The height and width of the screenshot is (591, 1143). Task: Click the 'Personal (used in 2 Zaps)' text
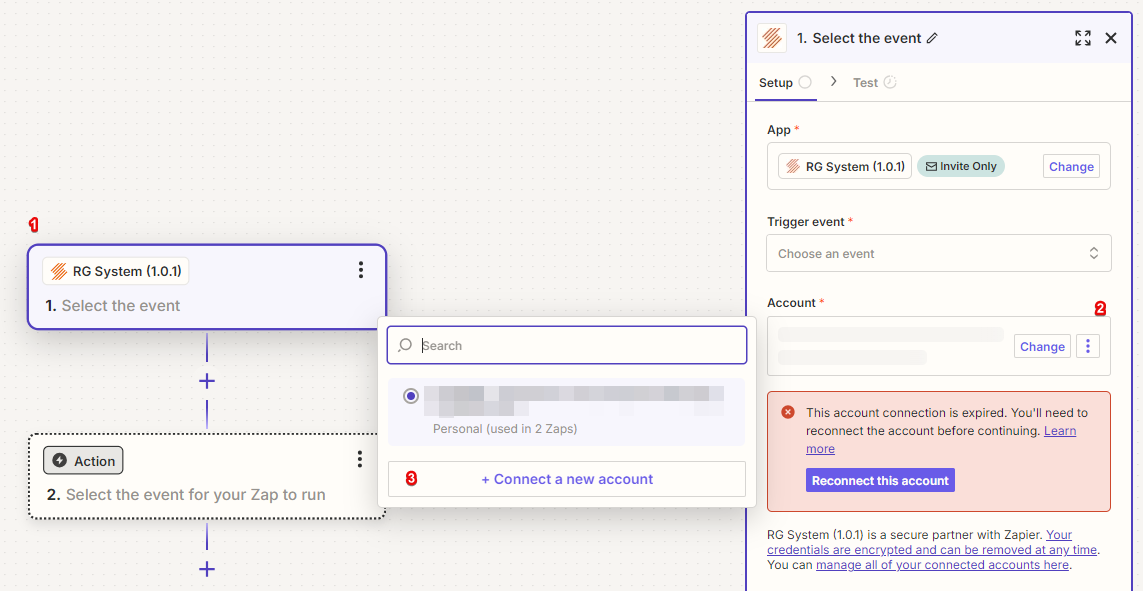pyautogui.click(x=504, y=428)
